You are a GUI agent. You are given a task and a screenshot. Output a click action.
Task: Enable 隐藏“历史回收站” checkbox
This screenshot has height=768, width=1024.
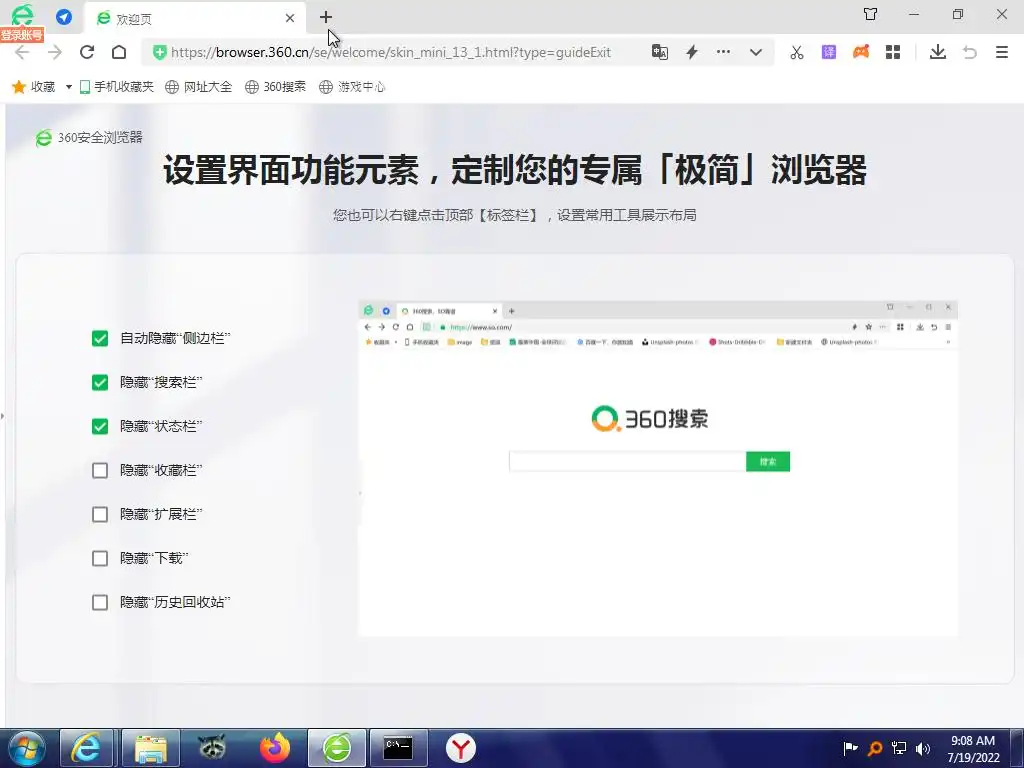100,602
